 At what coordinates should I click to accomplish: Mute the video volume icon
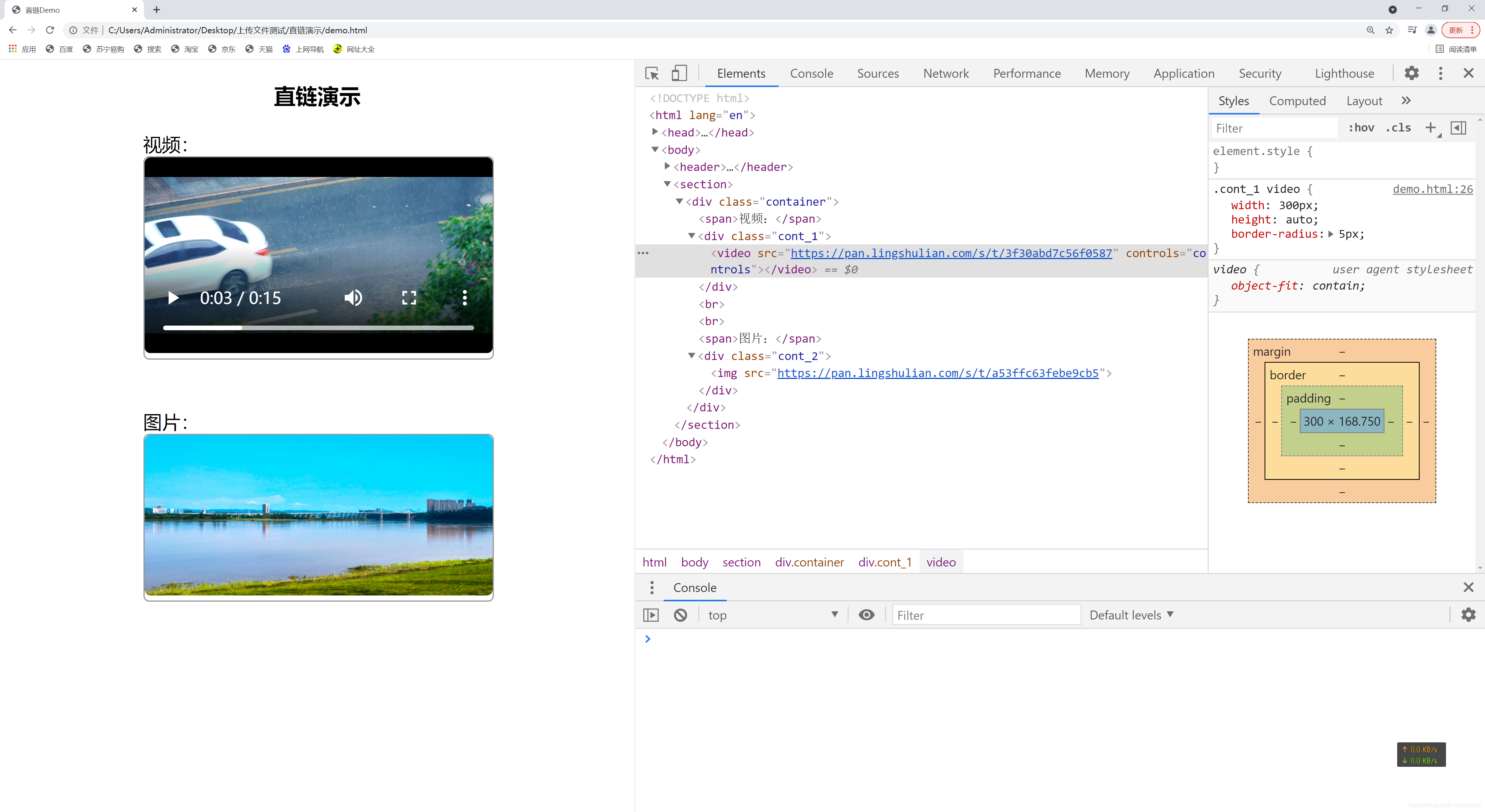353,298
